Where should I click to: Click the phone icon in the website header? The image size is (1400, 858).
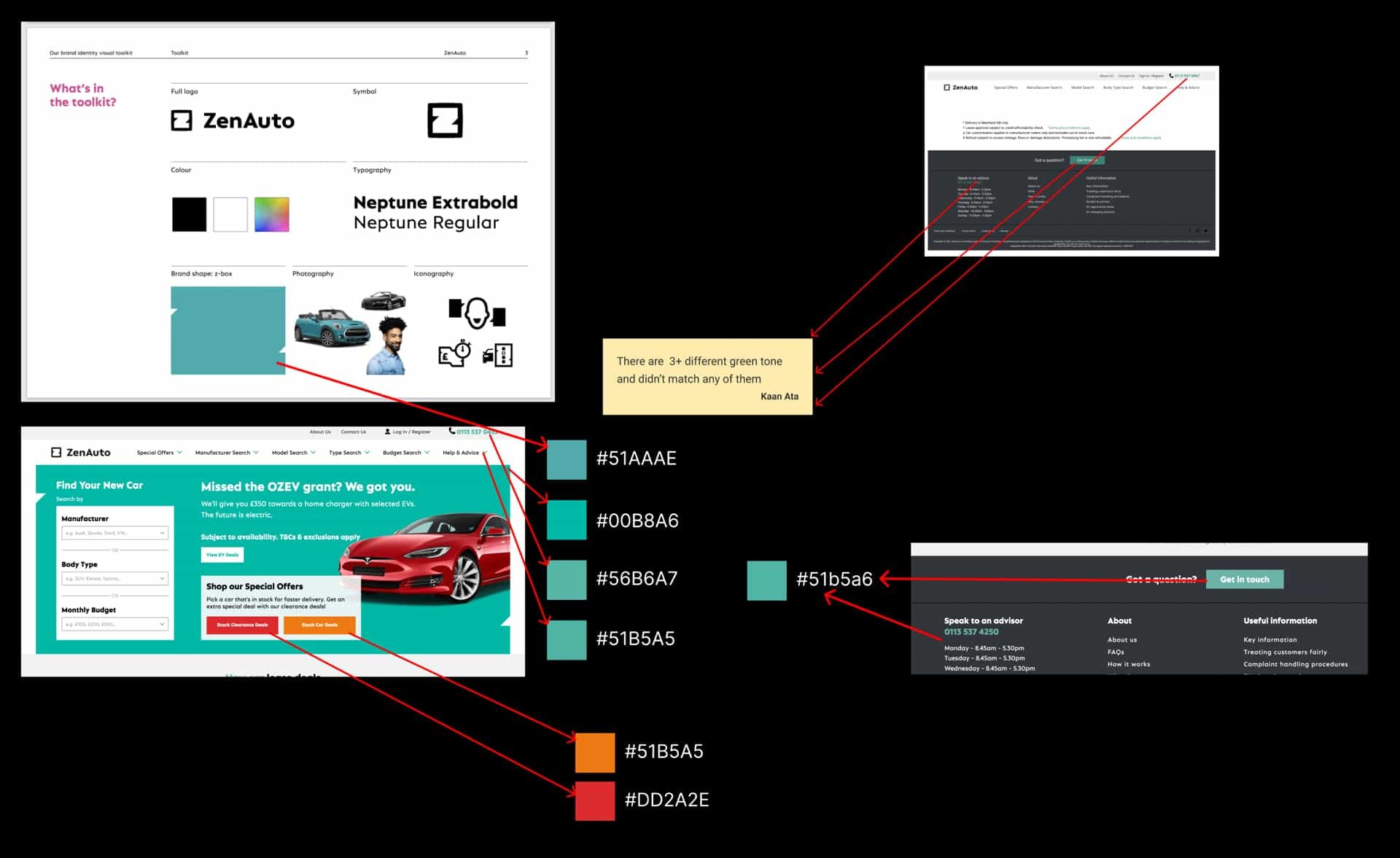click(451, 431)
